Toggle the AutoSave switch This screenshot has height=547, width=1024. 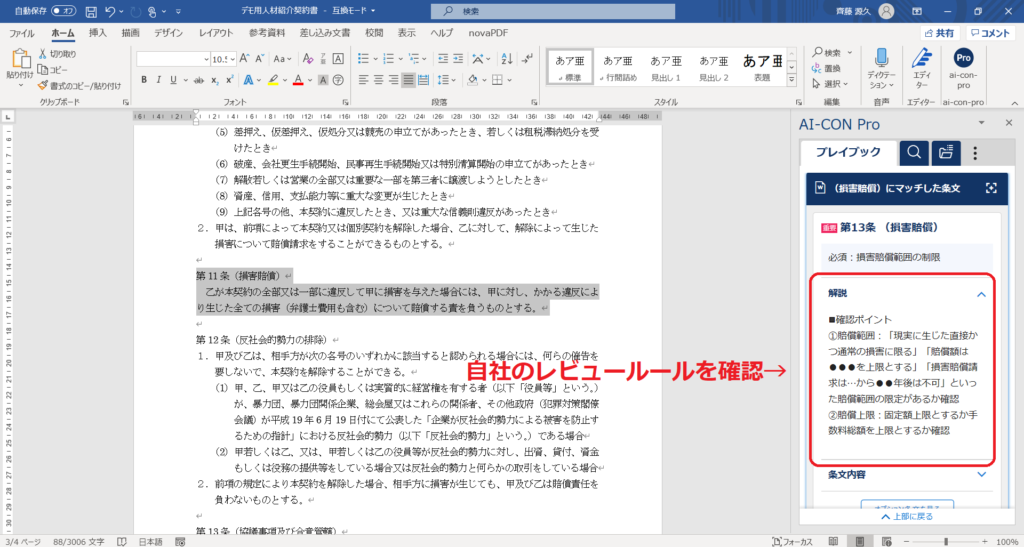pos(63,10)
